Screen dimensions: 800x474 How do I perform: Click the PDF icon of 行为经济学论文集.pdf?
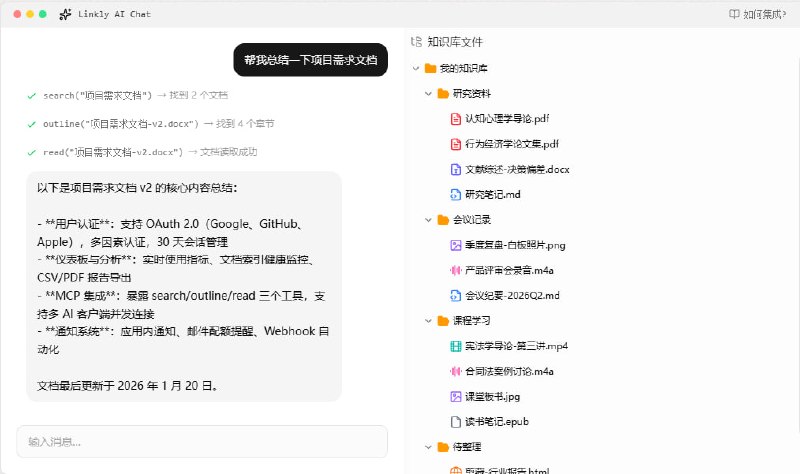[456, 144]
